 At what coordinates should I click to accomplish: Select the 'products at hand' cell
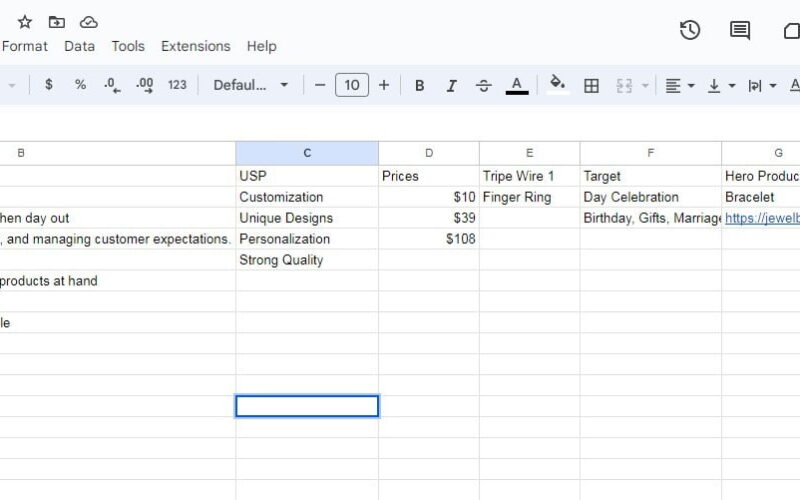click(117, 281)
